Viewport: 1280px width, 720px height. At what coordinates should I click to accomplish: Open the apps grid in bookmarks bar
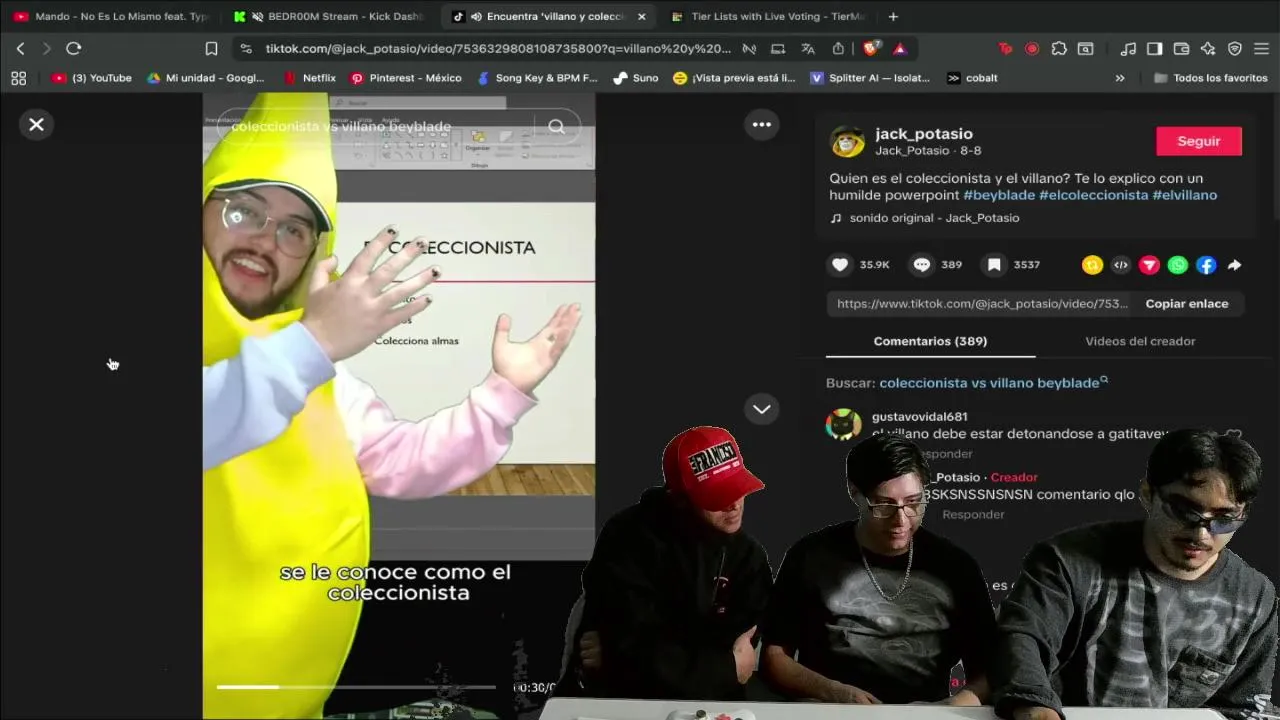pos(18,78)
